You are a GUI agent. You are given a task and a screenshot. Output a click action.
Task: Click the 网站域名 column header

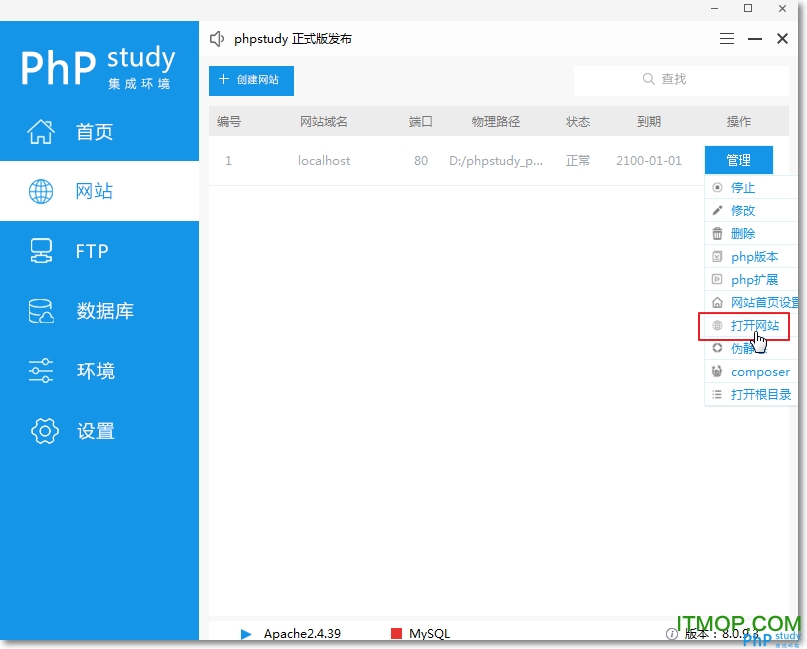tap(324, 121)
